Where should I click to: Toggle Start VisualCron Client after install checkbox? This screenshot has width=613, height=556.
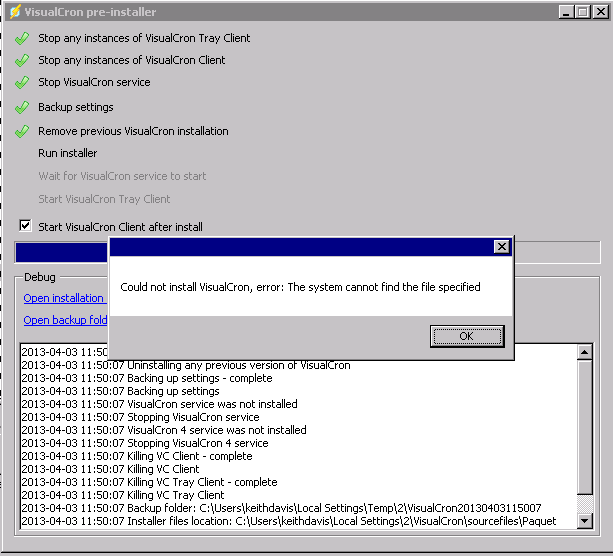point(26,226)
